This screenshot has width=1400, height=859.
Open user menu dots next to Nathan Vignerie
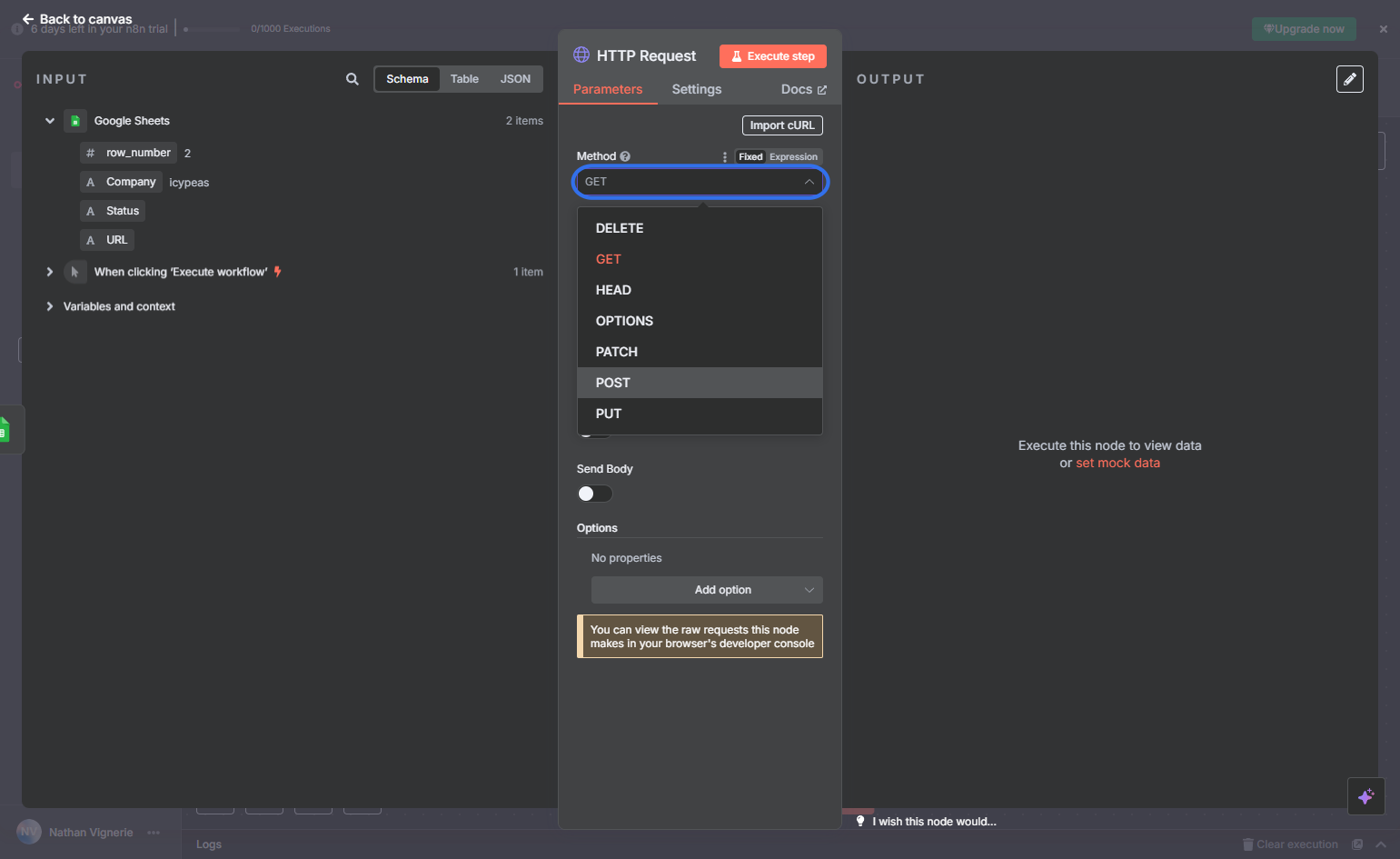154,832
